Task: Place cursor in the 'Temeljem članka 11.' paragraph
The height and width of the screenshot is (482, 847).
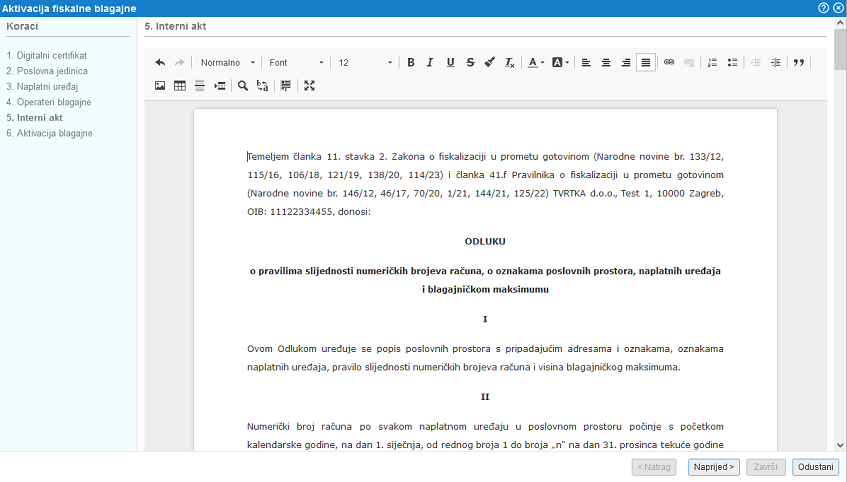Action: [x=485, y=184]
